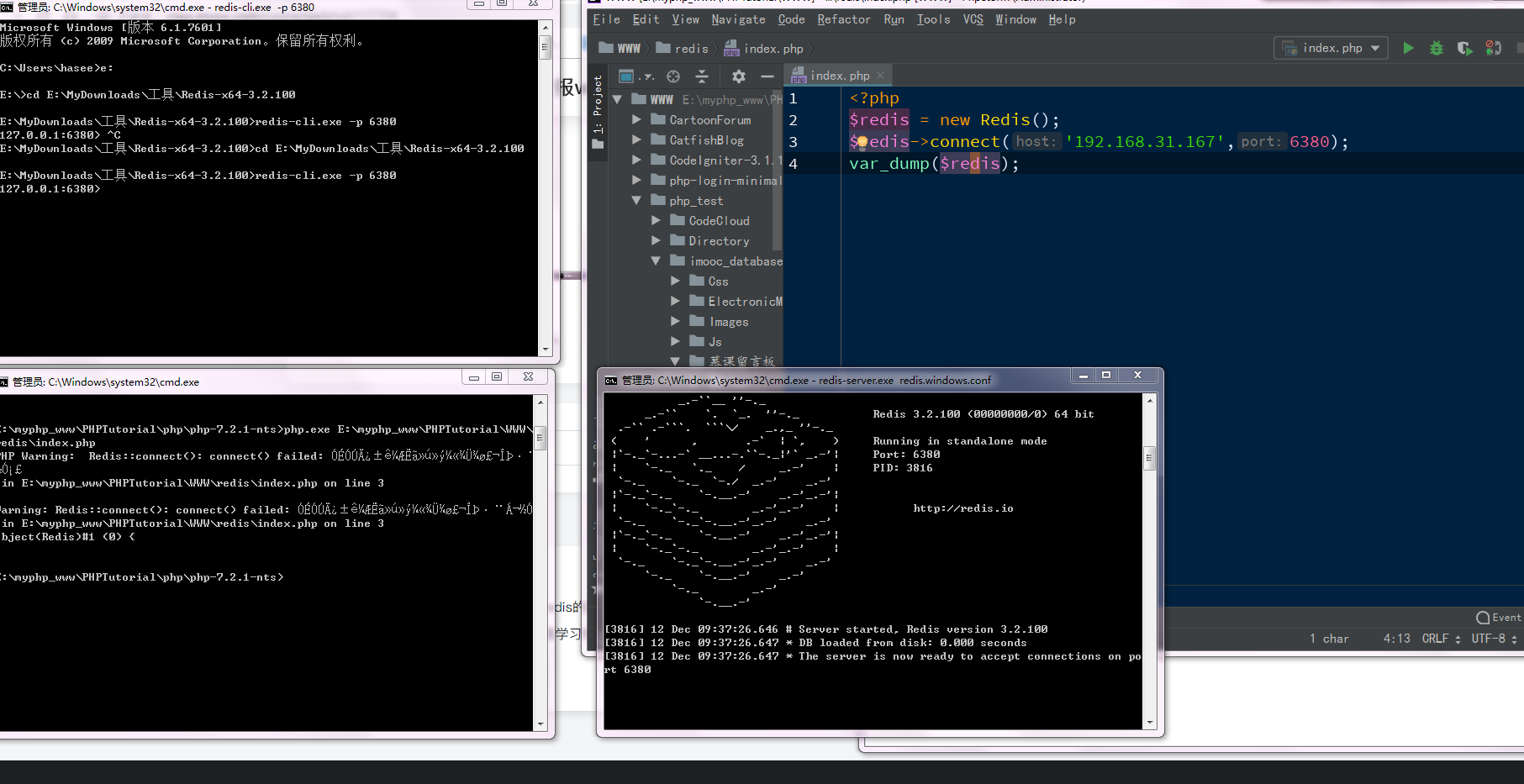Click the index.php file breadcrumb
This screenshot has height=784, width=1524.
[763, 48]
